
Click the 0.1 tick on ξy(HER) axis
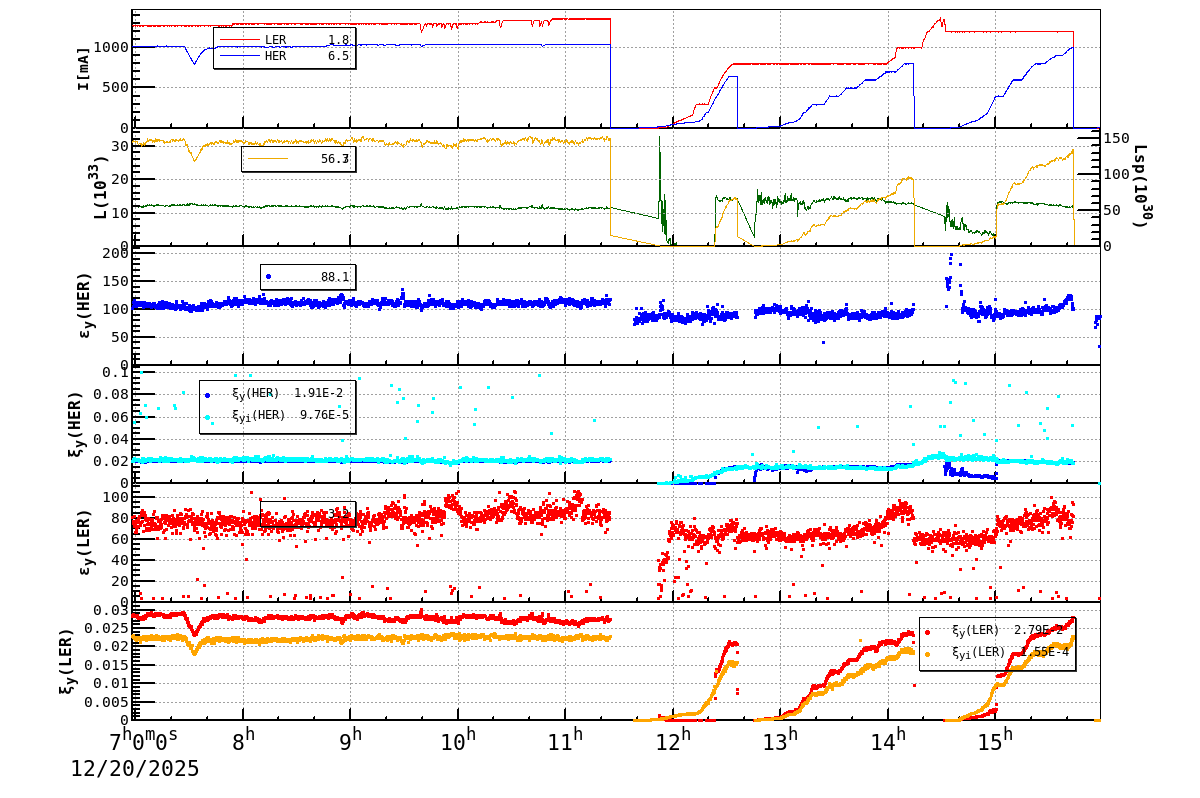(x=116, y=372)
